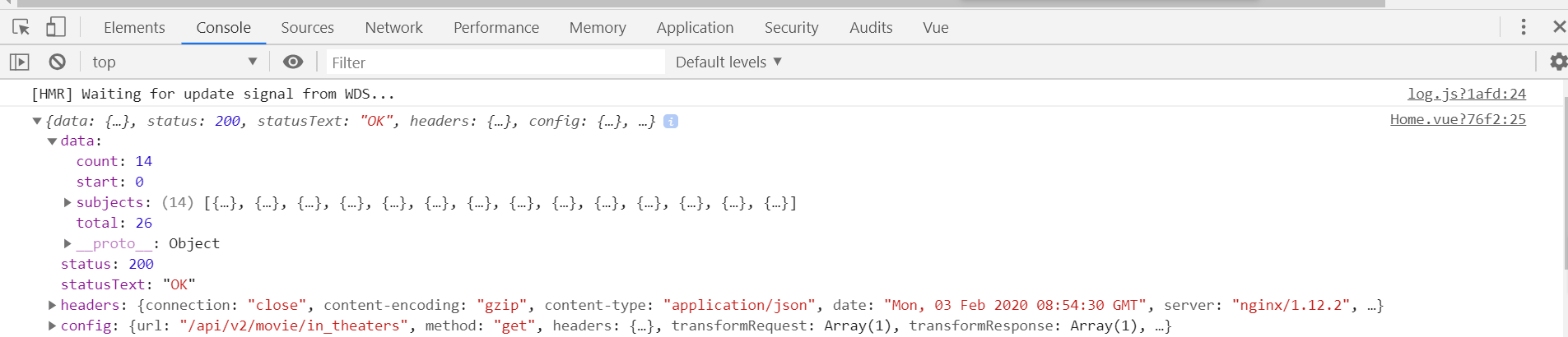
Task: Click in the Filter input field
Action: 495,62
